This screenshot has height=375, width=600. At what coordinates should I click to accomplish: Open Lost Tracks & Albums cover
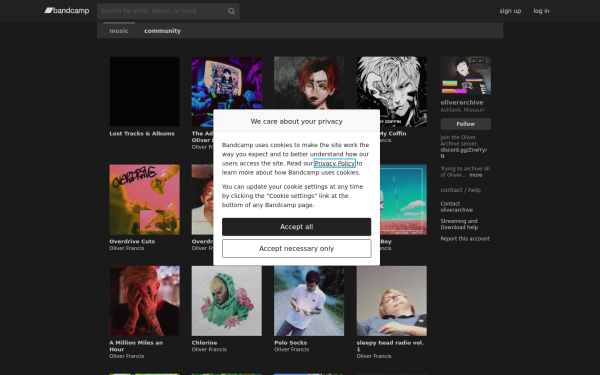pos(144,91)
